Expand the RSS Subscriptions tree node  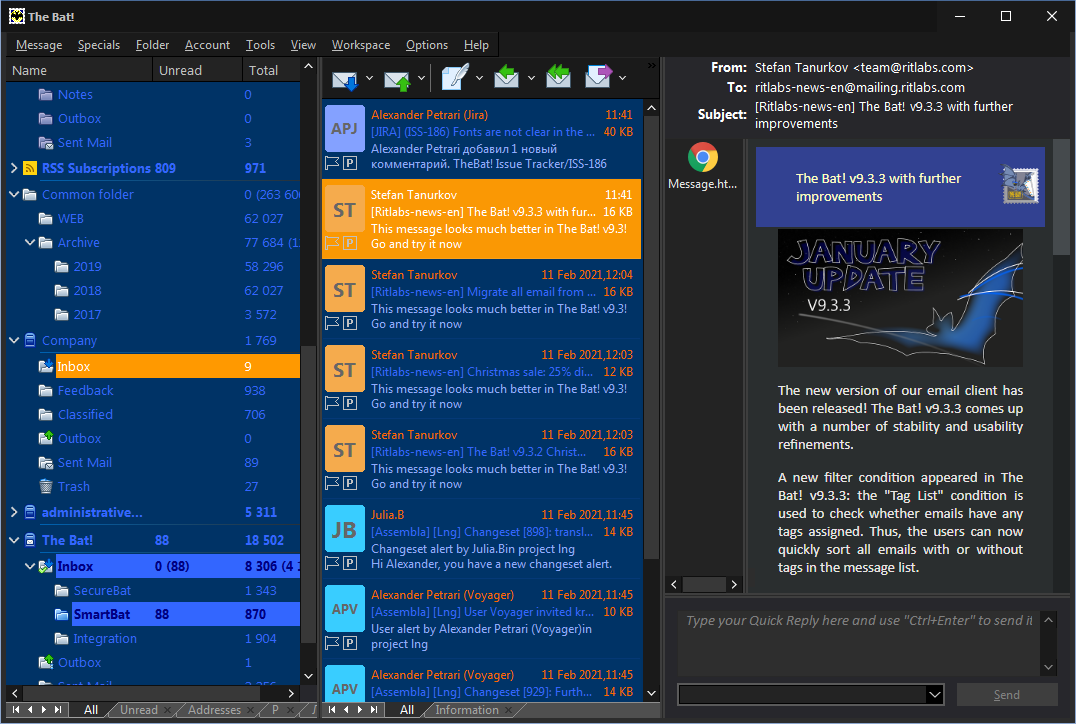click(14, 168)
